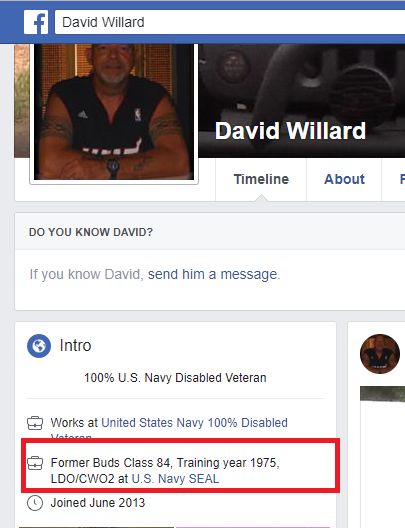The height and width of the screenshot is (528, 405).
Task: Click the dark cover photo
Action: pyautogui.click(x=301, y=100)
